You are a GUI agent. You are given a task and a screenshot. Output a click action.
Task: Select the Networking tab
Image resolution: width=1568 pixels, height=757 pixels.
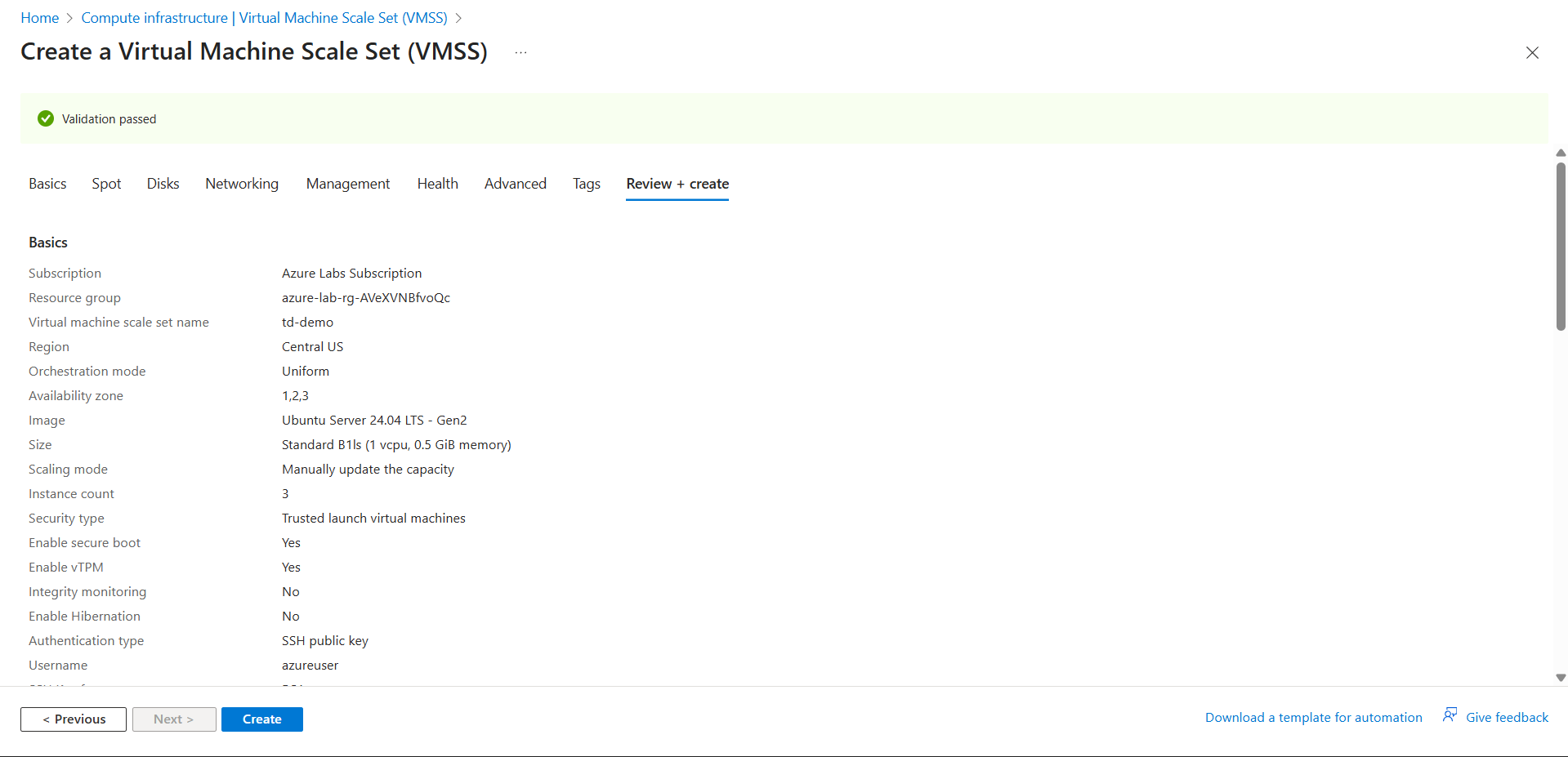[x=242, y=184]
